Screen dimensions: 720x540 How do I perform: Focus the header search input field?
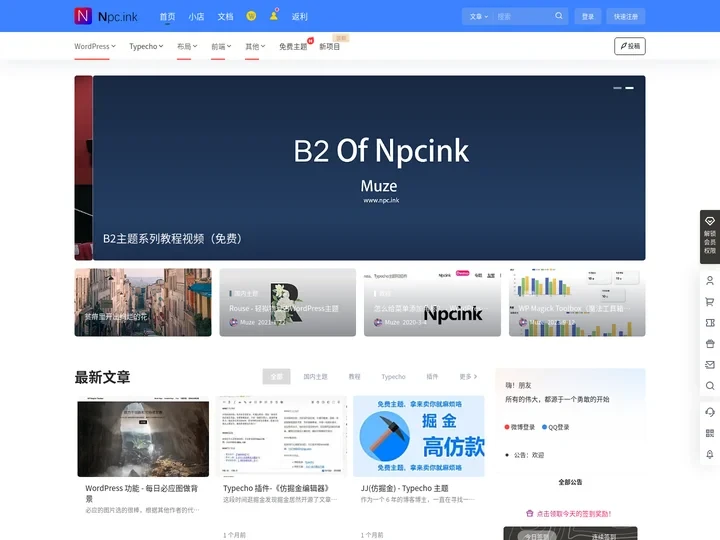click(523, 17)
